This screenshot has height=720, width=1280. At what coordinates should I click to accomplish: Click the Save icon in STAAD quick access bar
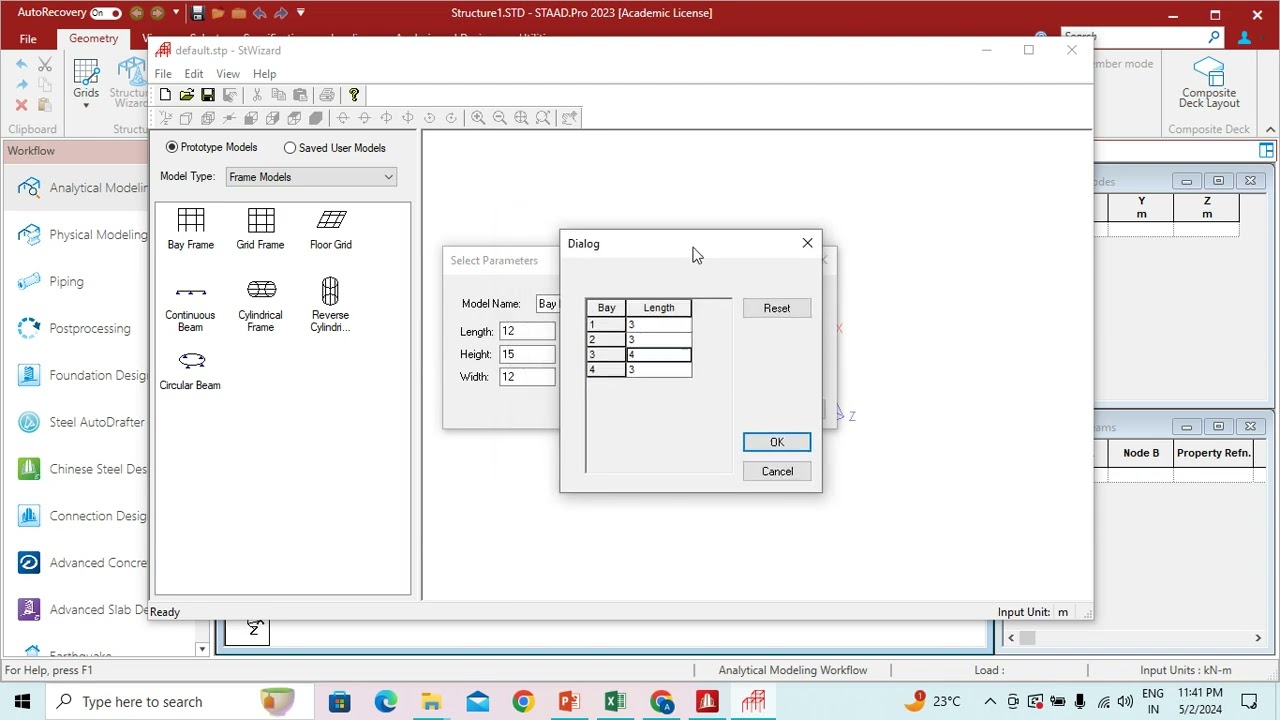pyautogui.click(x=197, y=13)
